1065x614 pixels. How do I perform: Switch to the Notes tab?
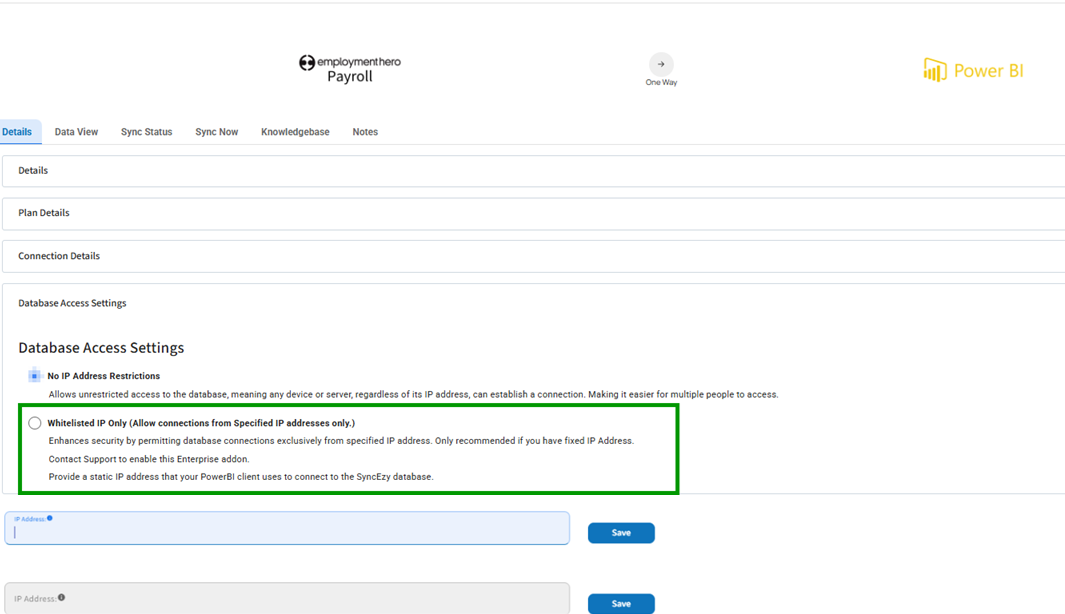[365, 132]
